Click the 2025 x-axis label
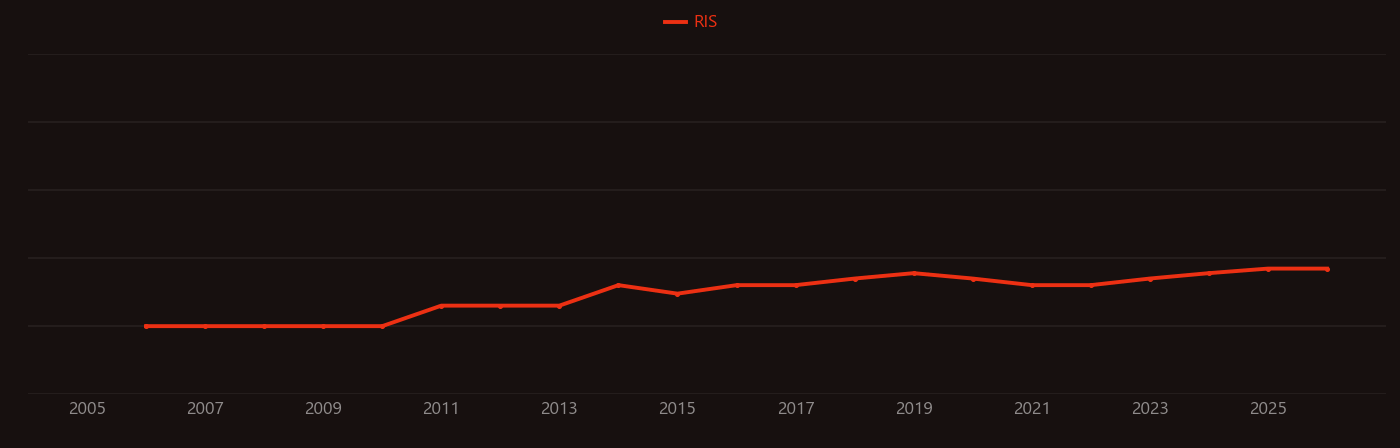The image size is (1400, 448). tap(1268, 409)
